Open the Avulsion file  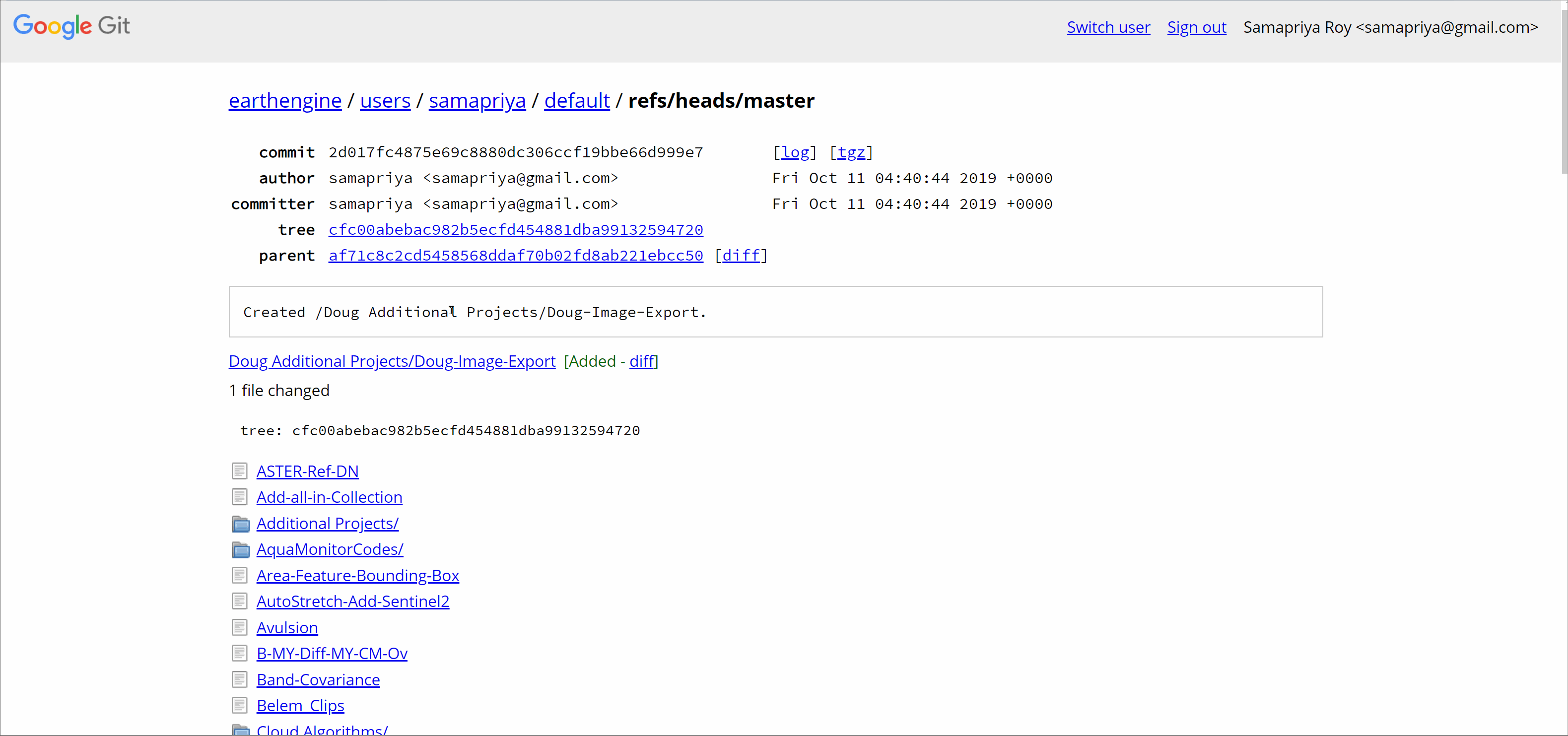pyautogui.click(x=287, y=628)
